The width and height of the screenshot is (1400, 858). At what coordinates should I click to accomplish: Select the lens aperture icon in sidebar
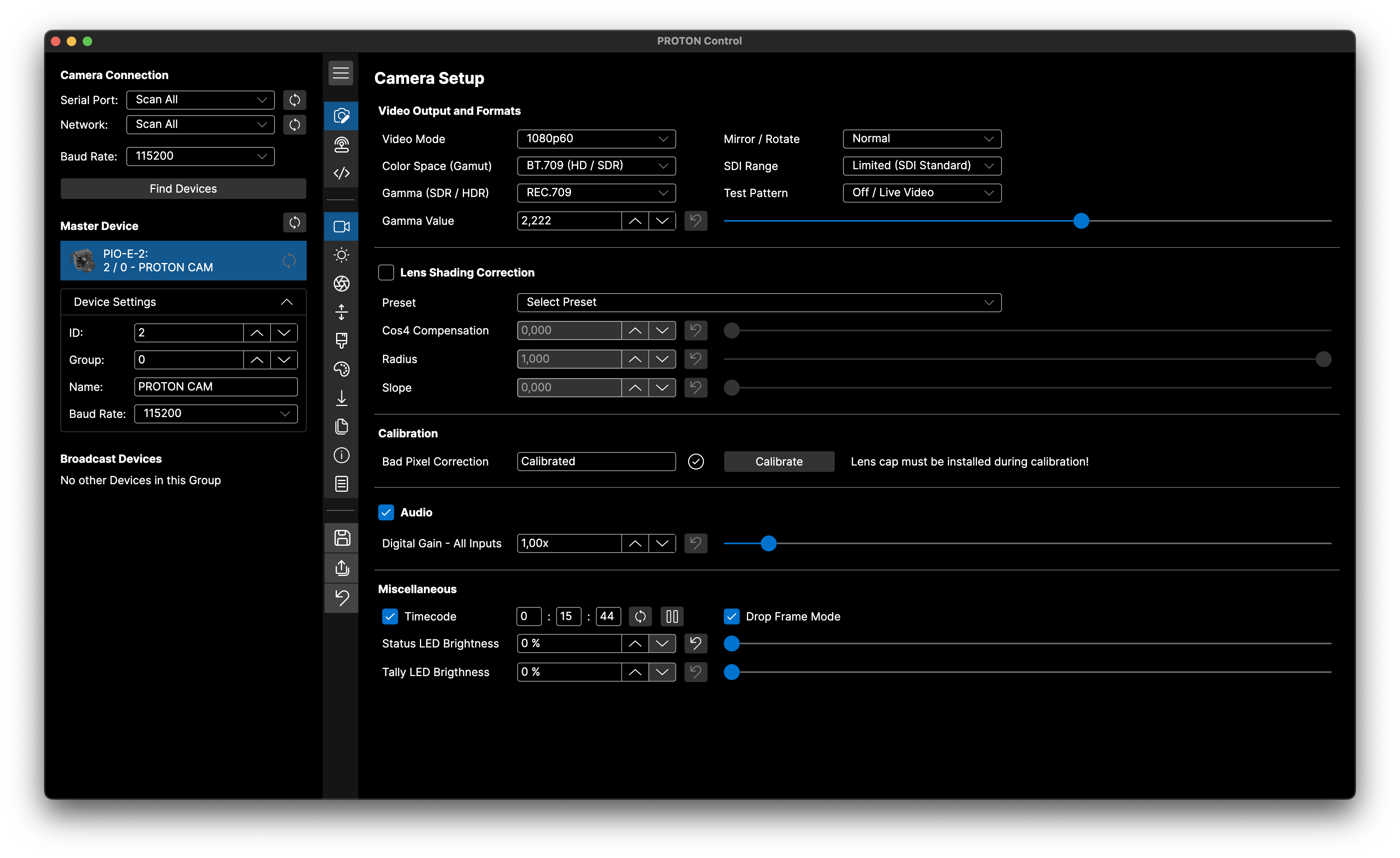coord(341,284)
